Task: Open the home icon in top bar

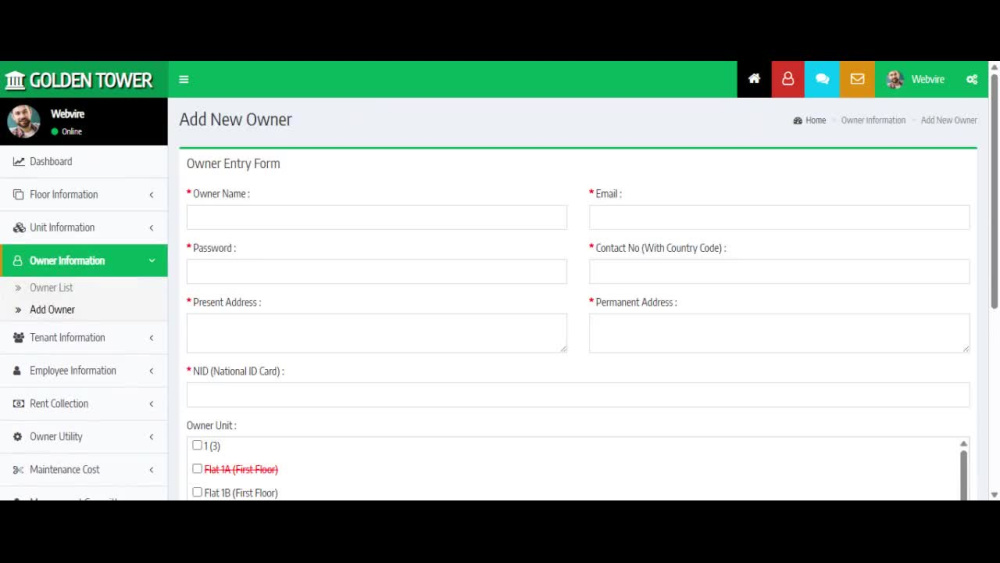Action: [754, 79]
